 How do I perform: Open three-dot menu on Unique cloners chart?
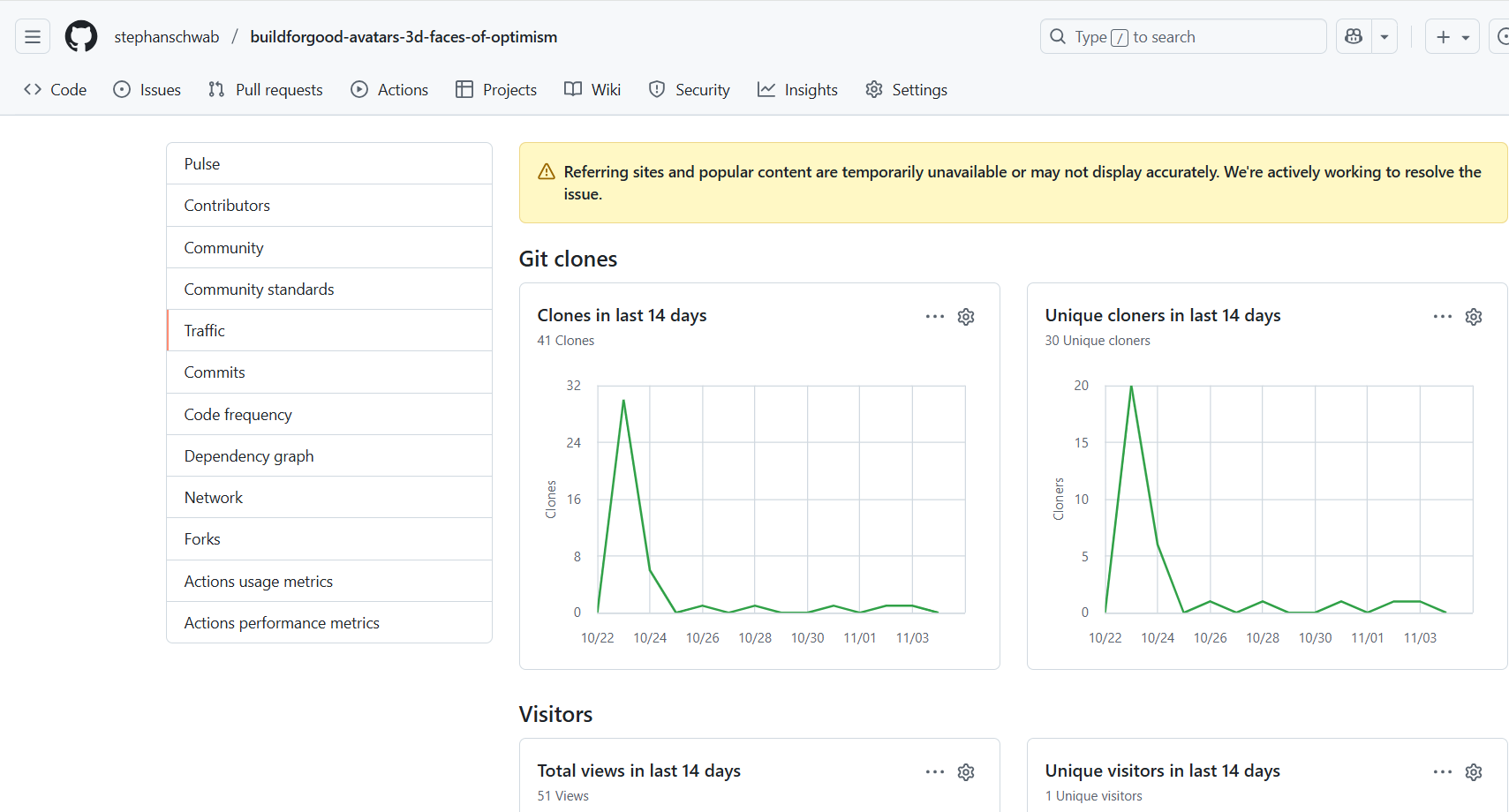point(1443,316)
